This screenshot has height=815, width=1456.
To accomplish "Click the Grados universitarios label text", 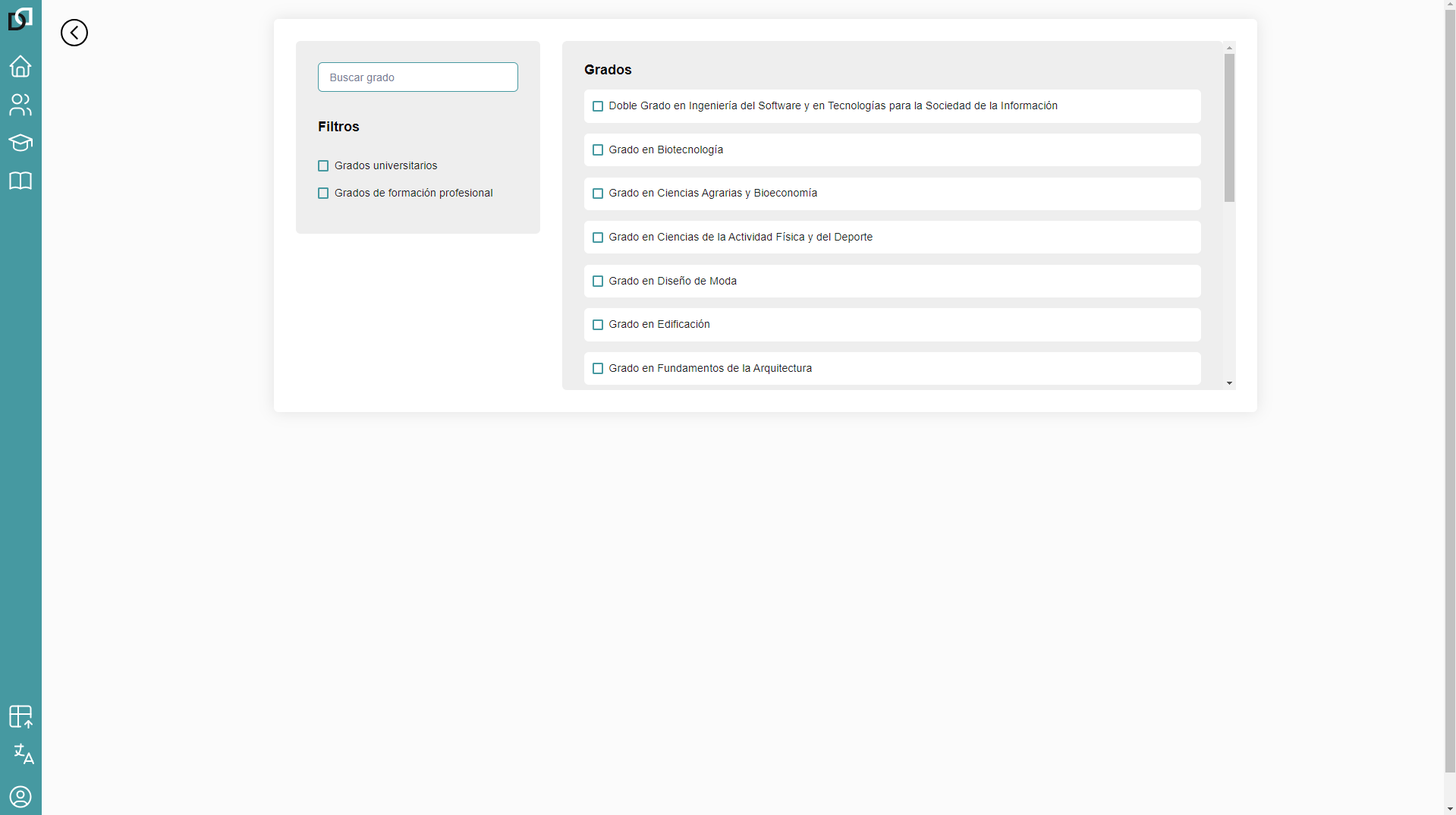I will 385,165.
